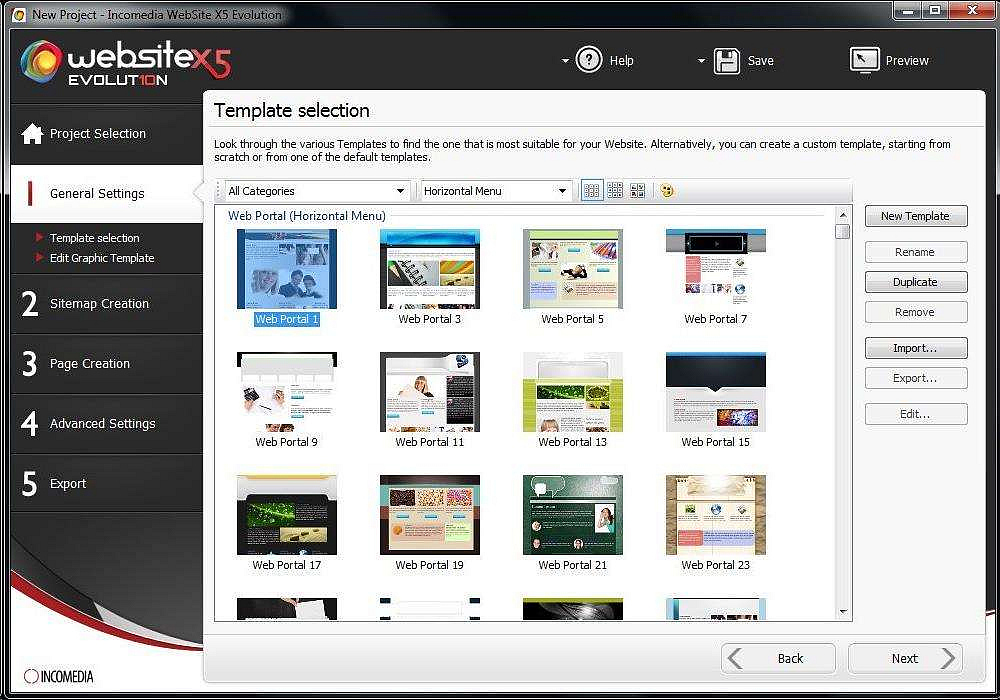The image size is (1000, 700).
Task: Click the Import button
Action: [915, 348]
